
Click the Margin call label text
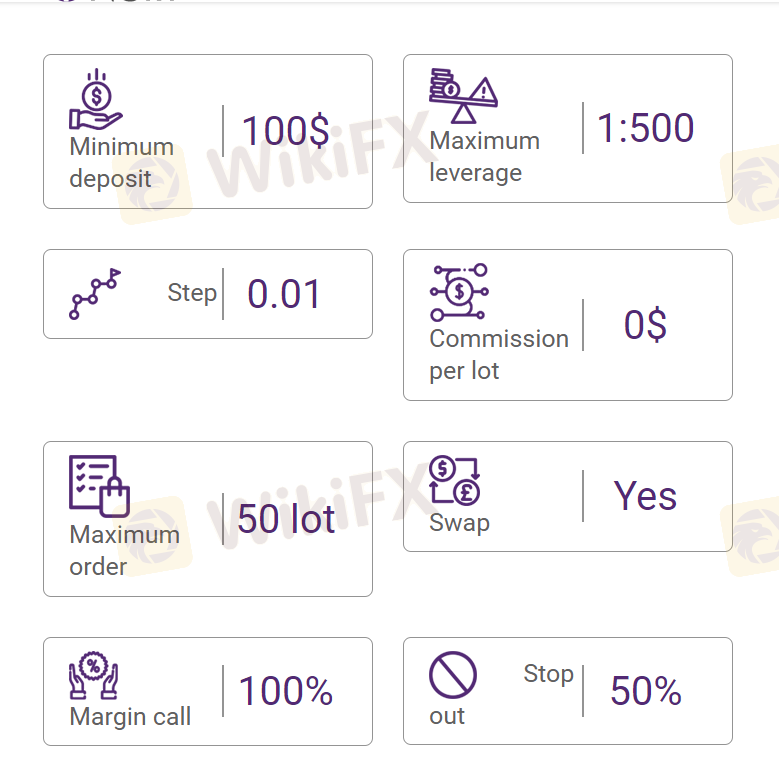(130, 716)
